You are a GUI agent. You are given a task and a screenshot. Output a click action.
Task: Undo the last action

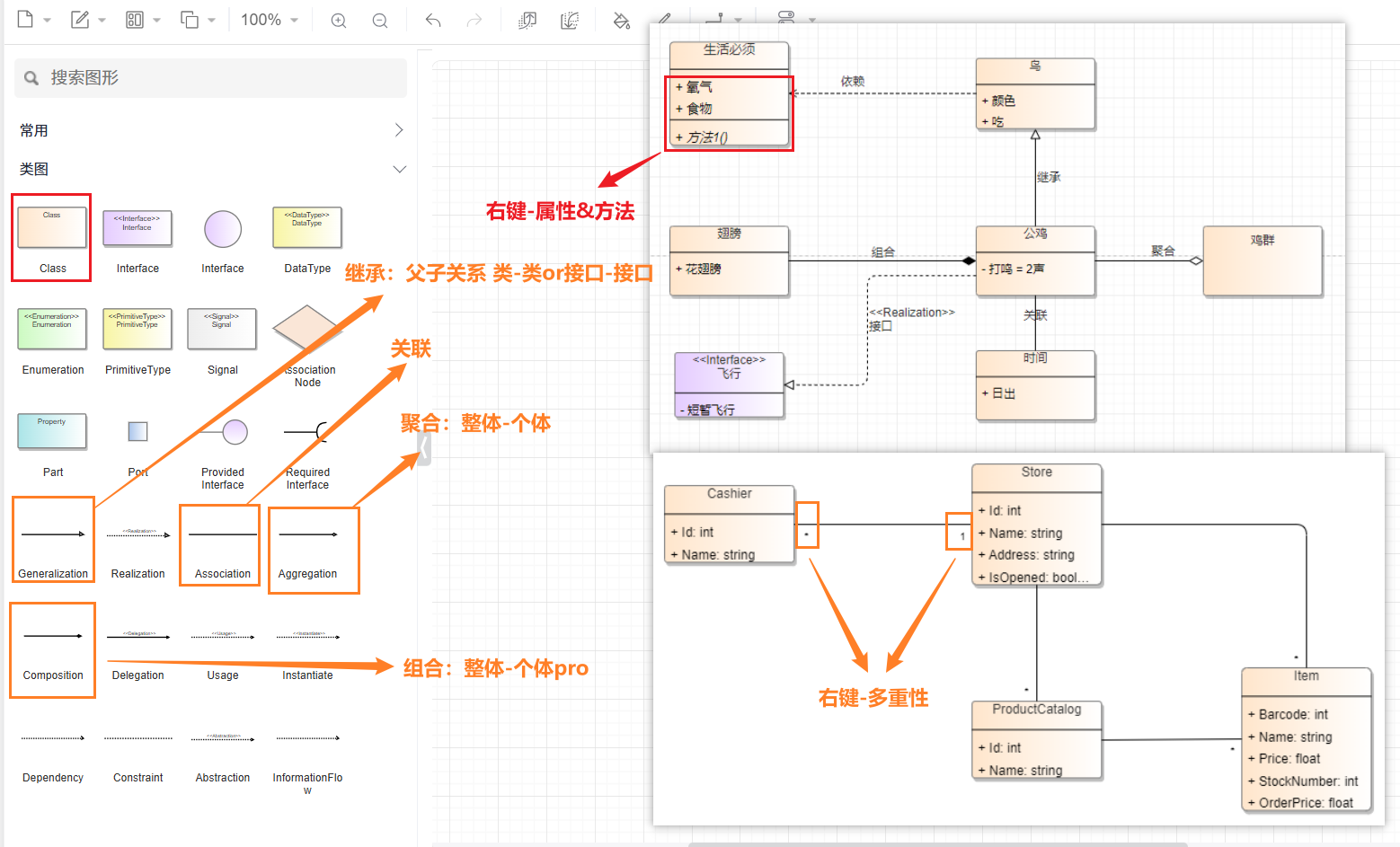pyautogui.click(x=433, y=21)
